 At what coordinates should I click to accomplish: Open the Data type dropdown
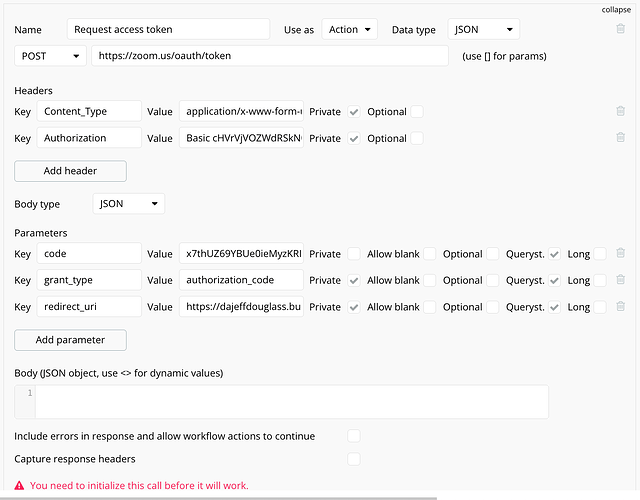point(483,30)
